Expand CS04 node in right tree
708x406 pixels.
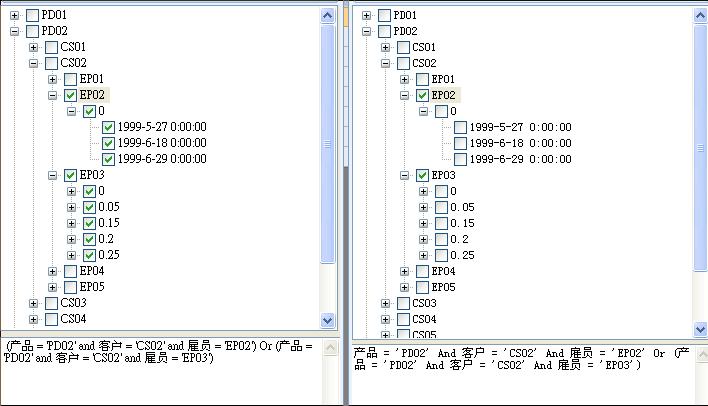[385, 319]
